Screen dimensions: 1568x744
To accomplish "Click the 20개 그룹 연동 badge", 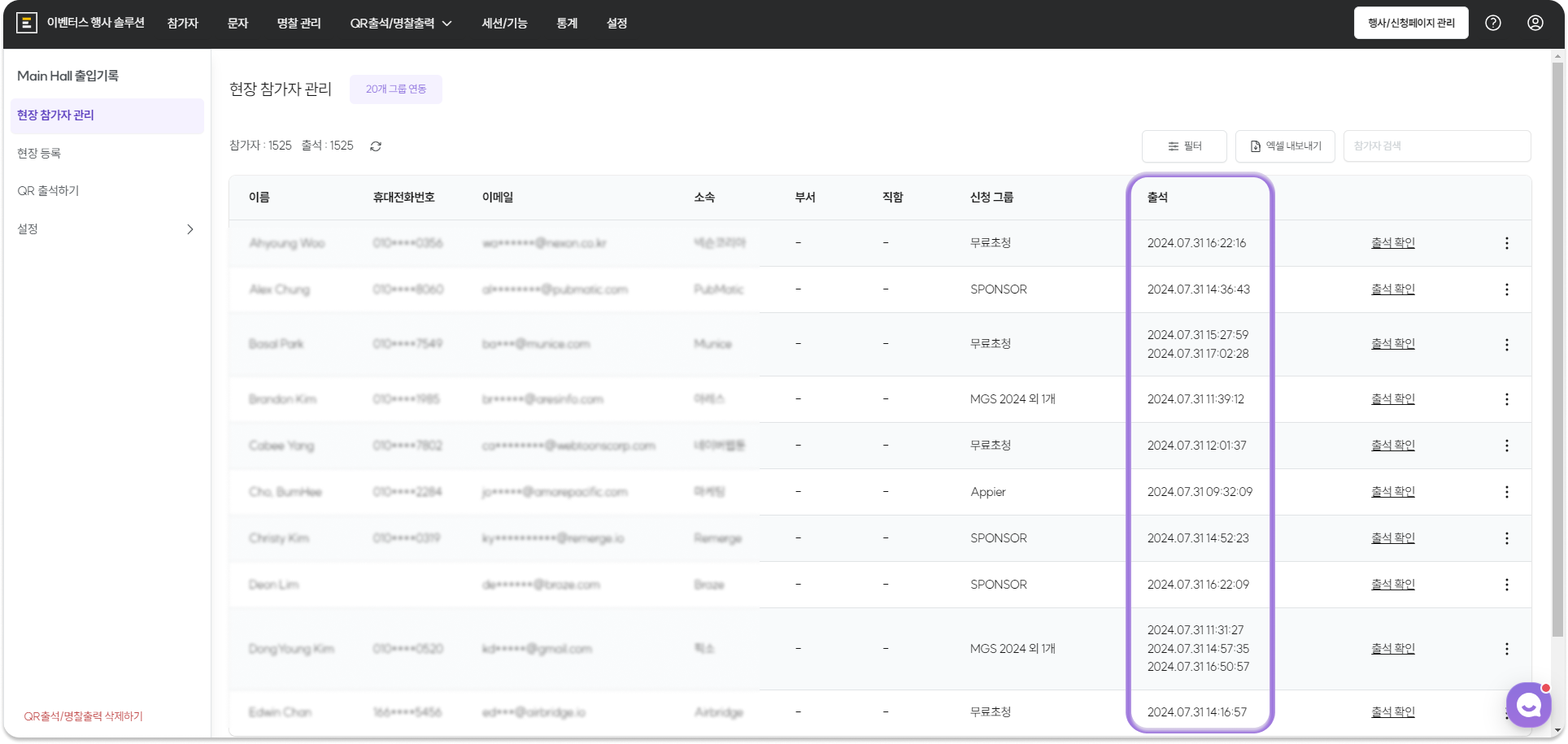I will coord(396,89).
